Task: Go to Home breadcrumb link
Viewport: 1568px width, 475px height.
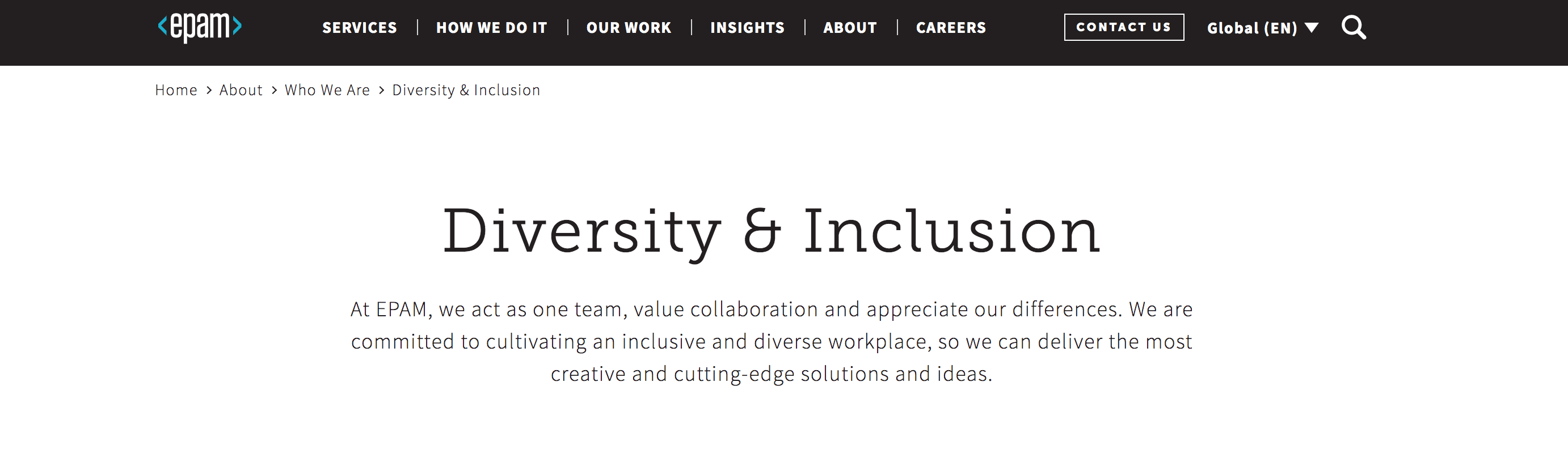Action: point(176,90)
